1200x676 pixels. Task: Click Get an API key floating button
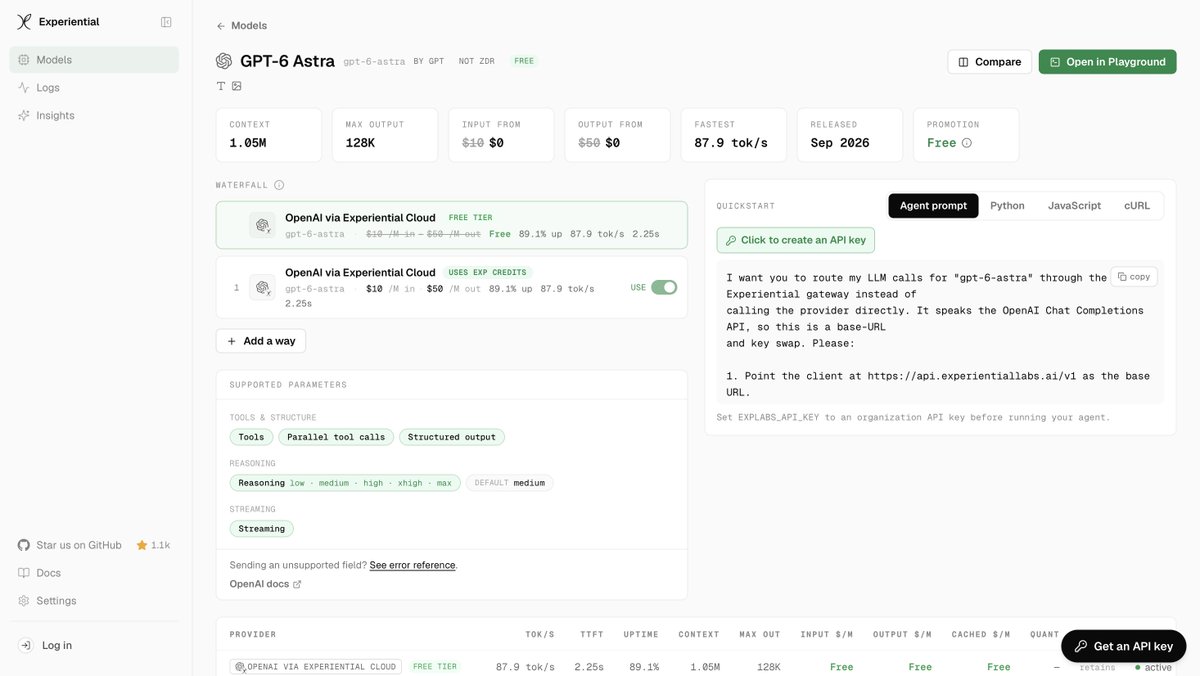click(x=1124, y=647)
